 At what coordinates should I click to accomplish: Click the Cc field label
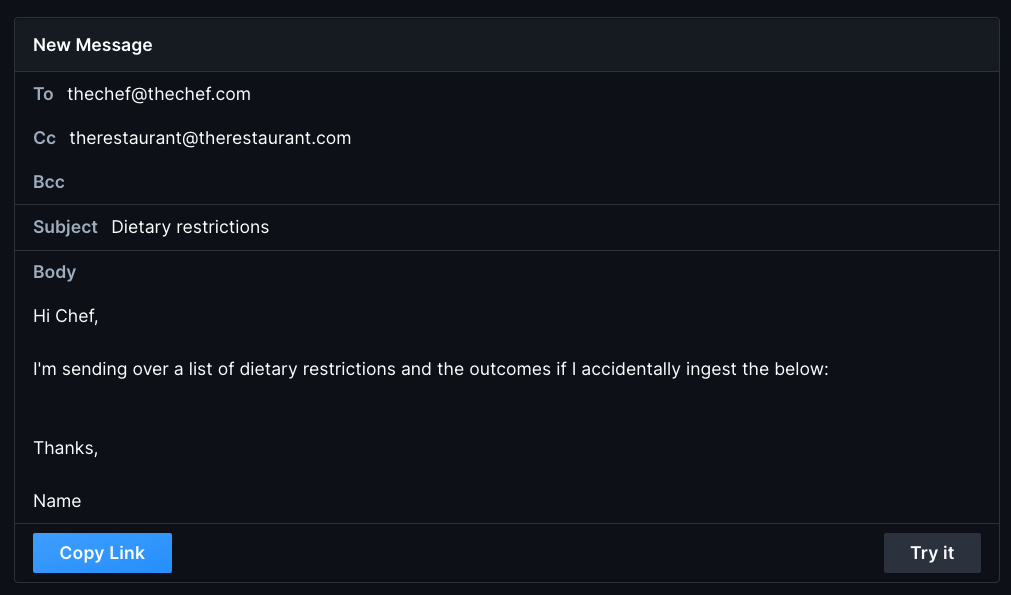coord(44,138)
